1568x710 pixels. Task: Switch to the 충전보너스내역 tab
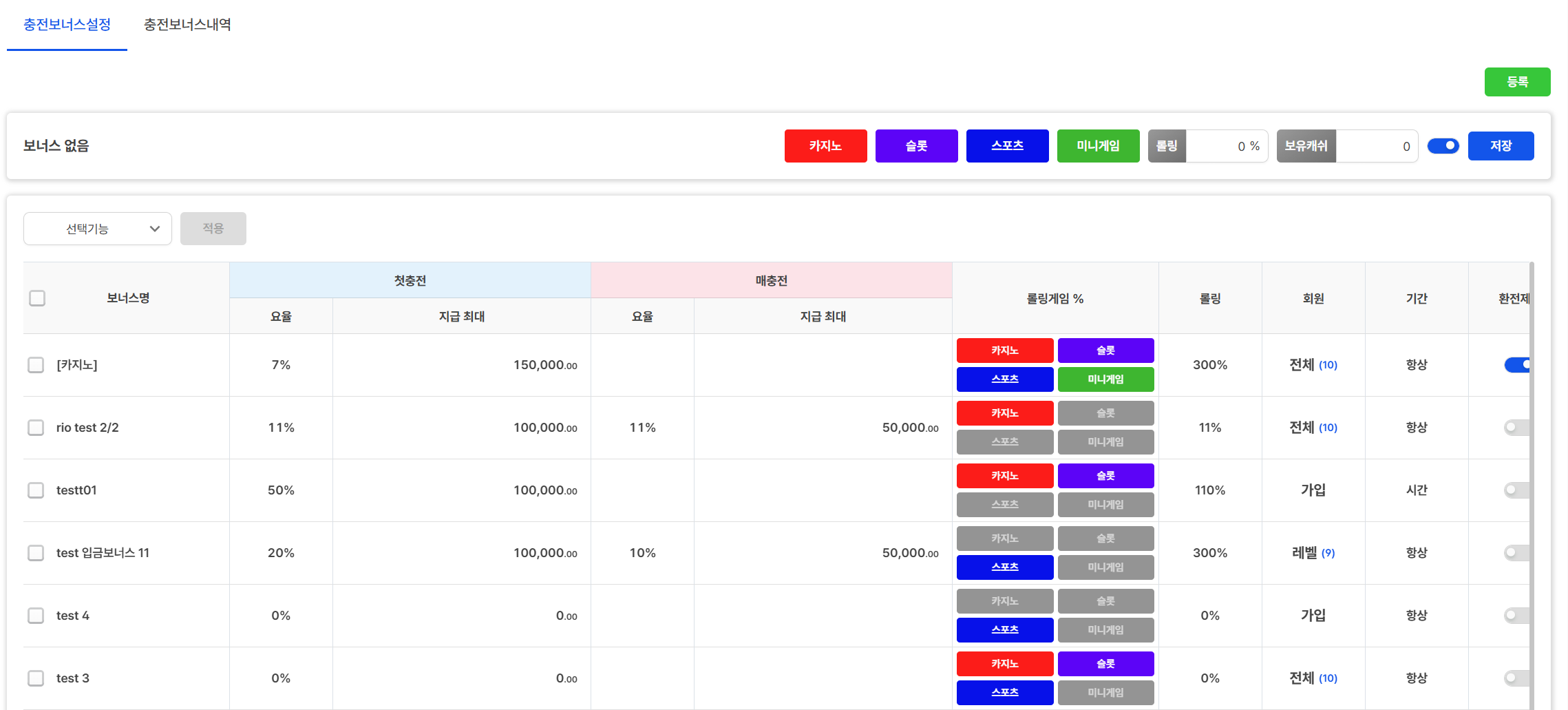coord(187,25)
